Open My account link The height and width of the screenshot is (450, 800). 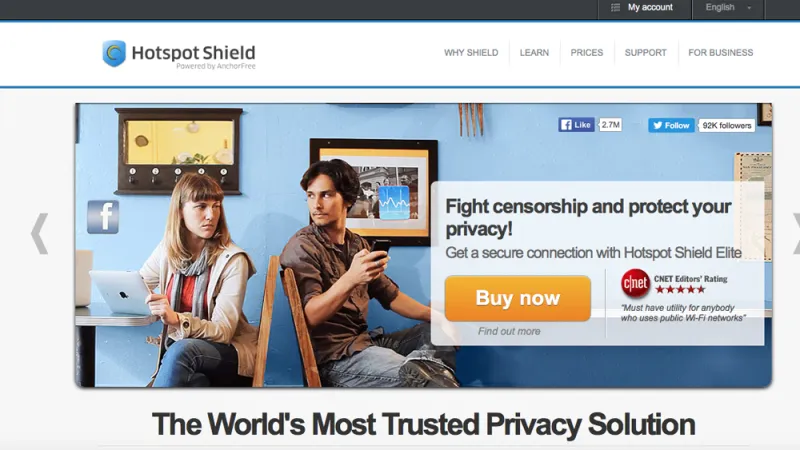coord(650,8)
